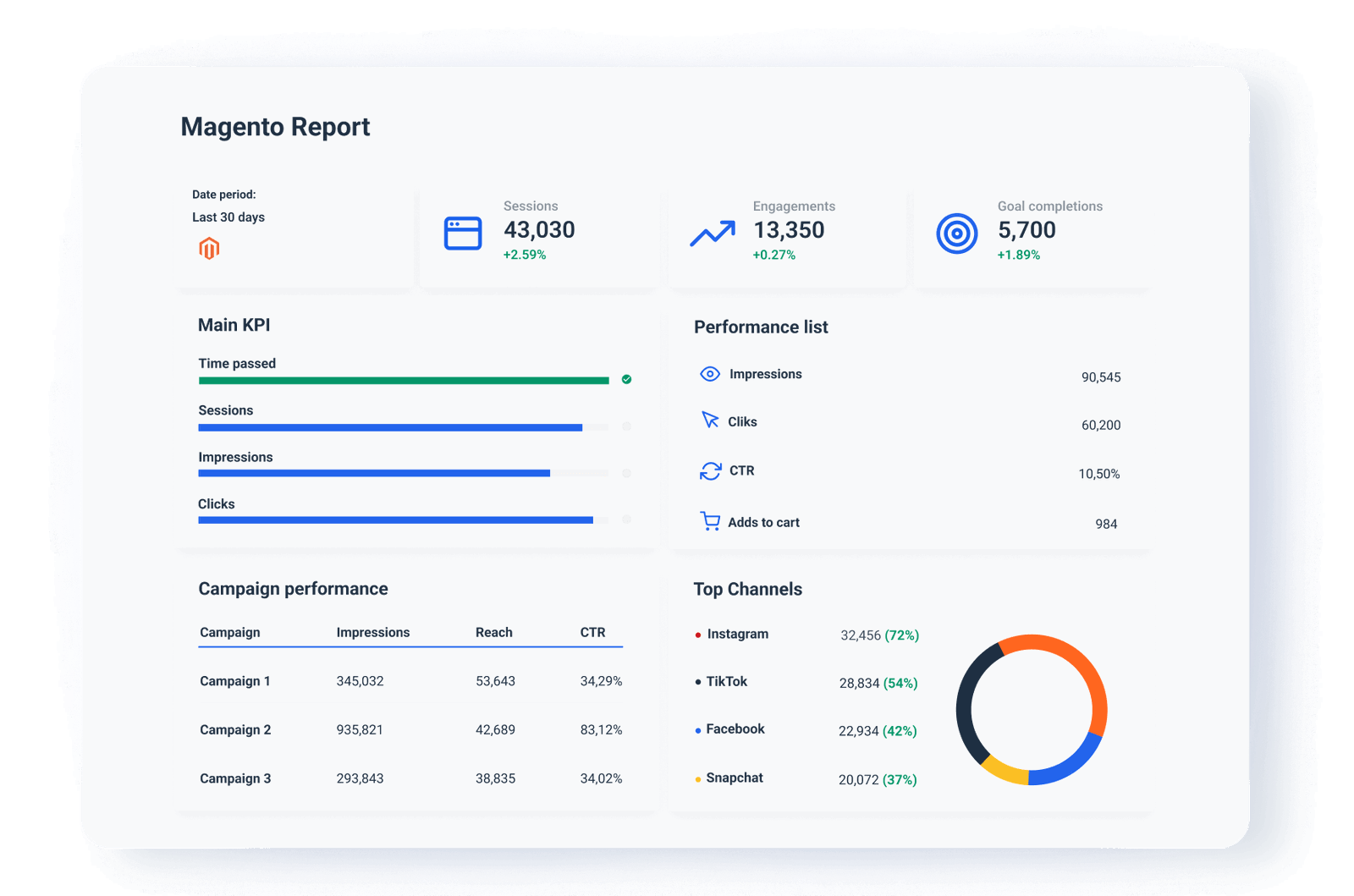This screenshot has height=896, width=1354.
Task: Open the Adds to cart shopping cart icon
Action: coord(709,520)
